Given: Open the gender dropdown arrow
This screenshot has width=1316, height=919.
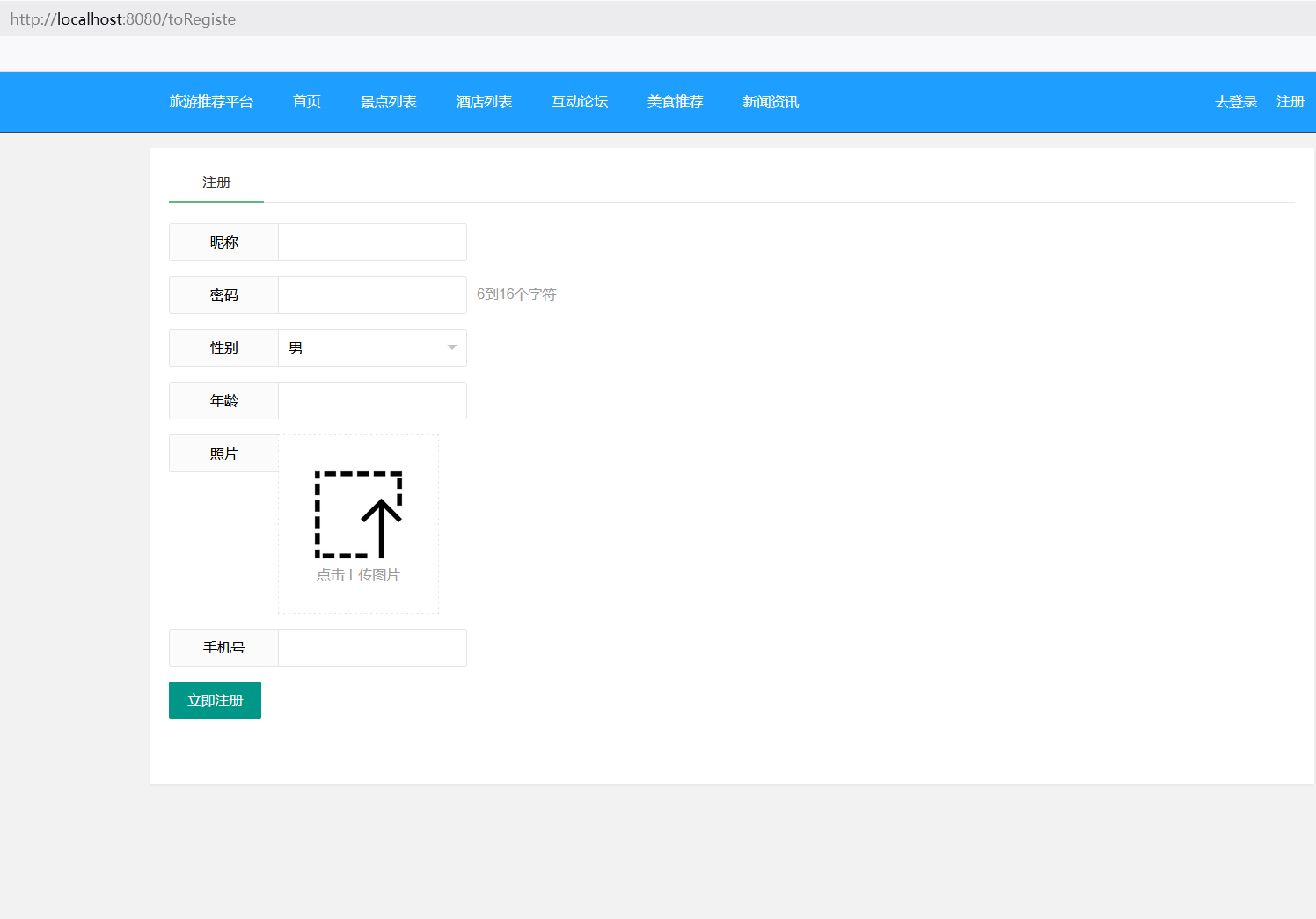Looking at the screenshot, I should (451, 347).
